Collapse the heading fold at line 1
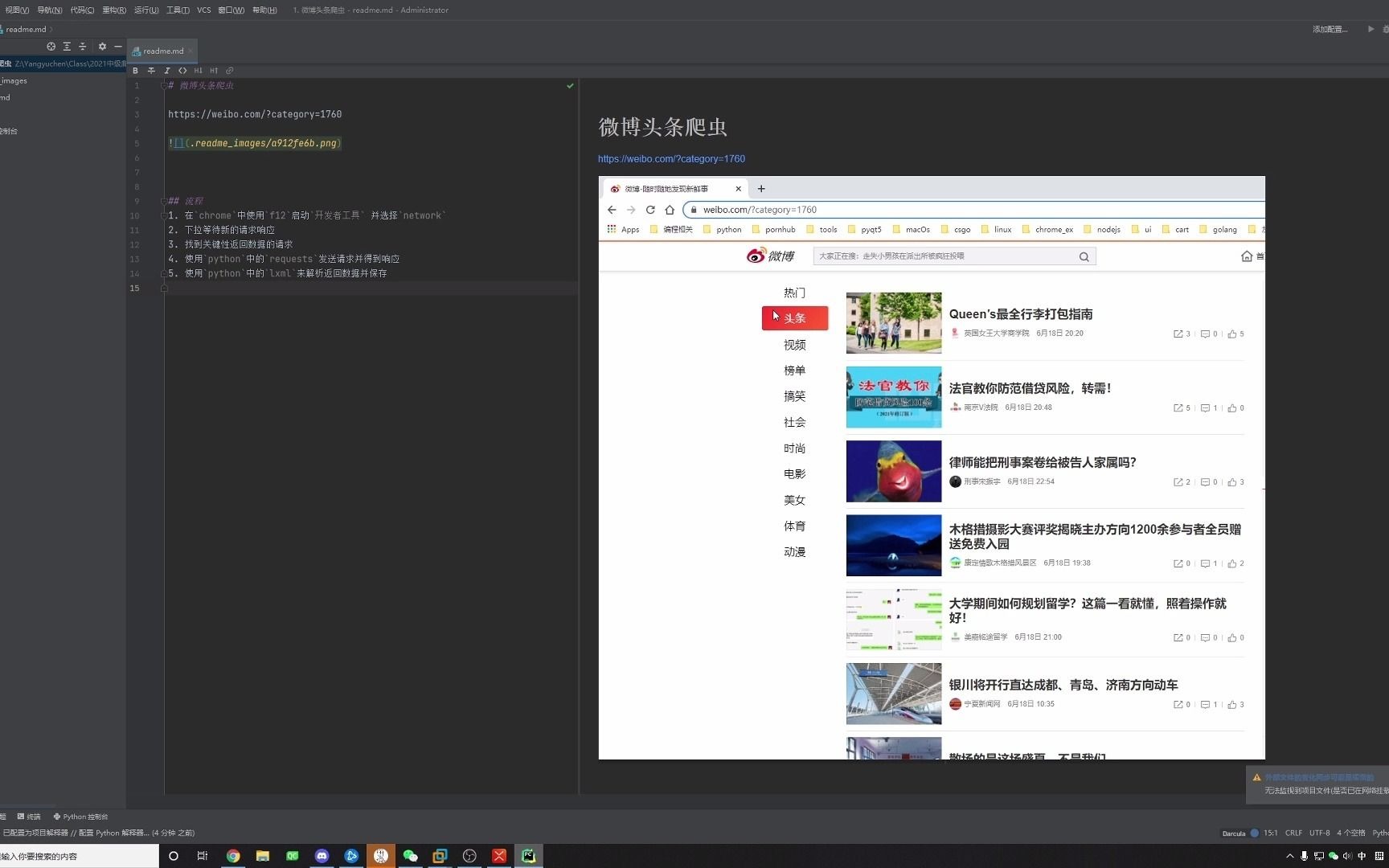1389x868 pixels. click(x=164, y=85)
